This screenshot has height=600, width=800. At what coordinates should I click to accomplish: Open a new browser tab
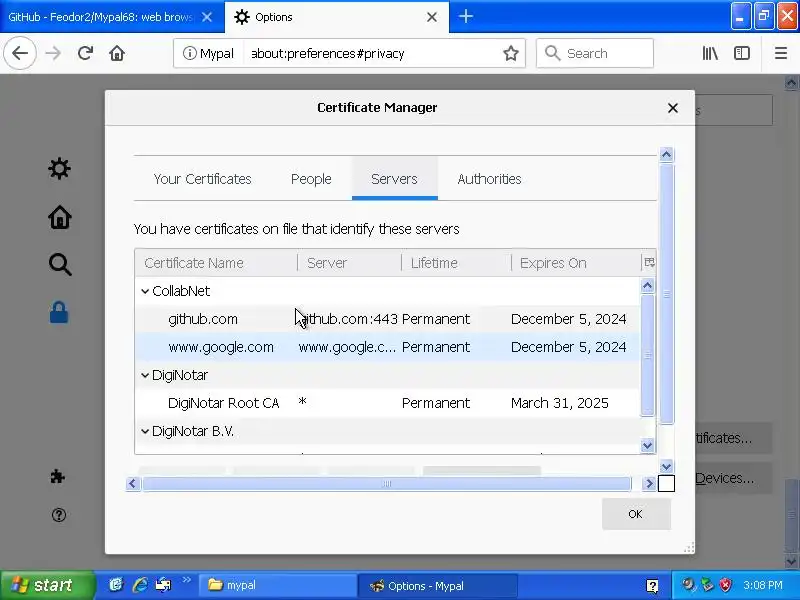click(x=465, y=16)
